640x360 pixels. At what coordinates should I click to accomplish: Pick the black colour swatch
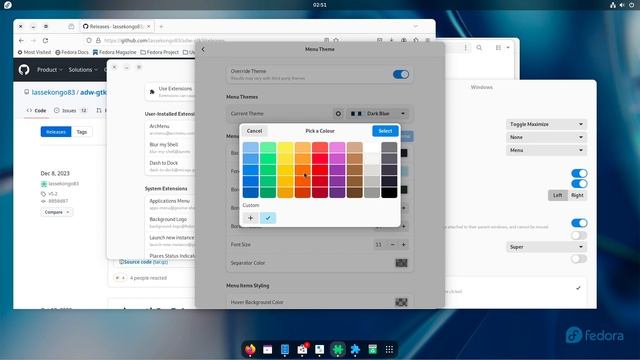(389, 192)
